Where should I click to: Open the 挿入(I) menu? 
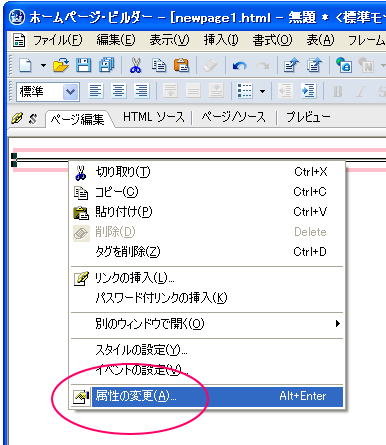pyautogui.click(x=221, y=40)
